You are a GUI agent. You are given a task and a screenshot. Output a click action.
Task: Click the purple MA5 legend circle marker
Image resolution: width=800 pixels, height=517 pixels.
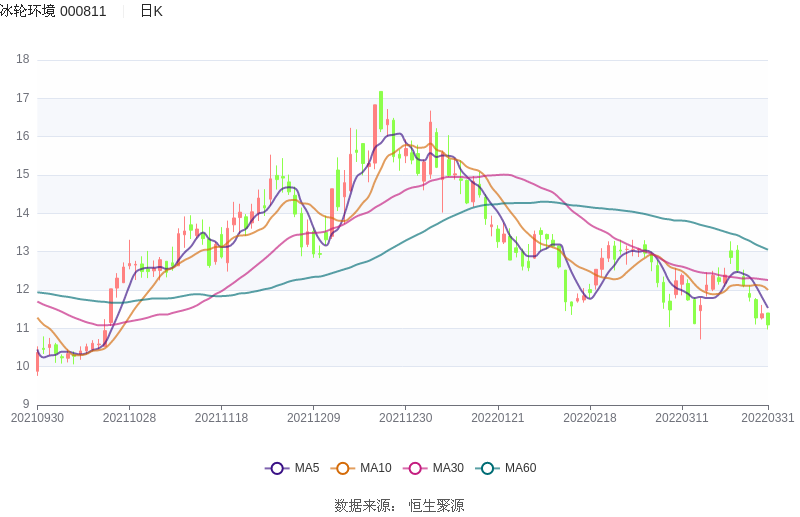coord(277,468)
